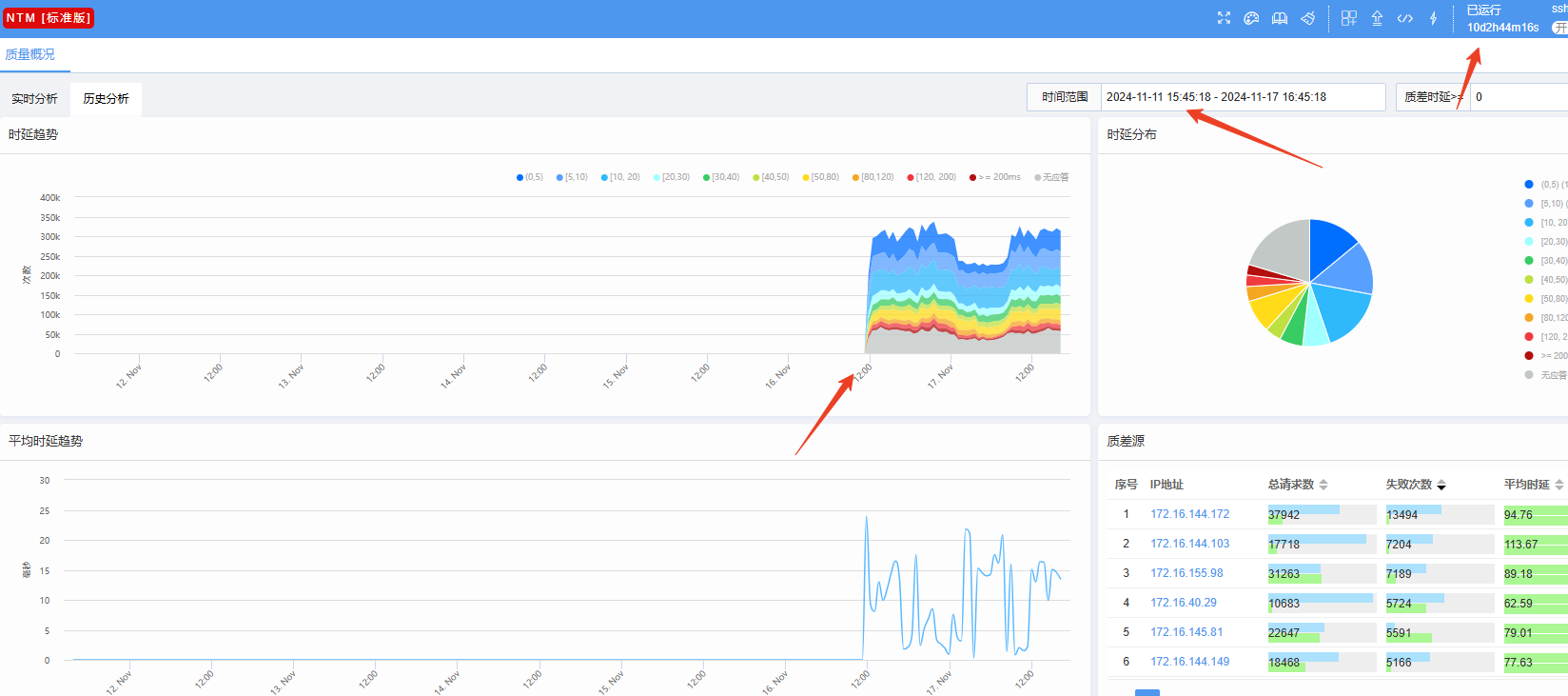
Task: Click total requests cell 22647
Action: click(1322, 633)
